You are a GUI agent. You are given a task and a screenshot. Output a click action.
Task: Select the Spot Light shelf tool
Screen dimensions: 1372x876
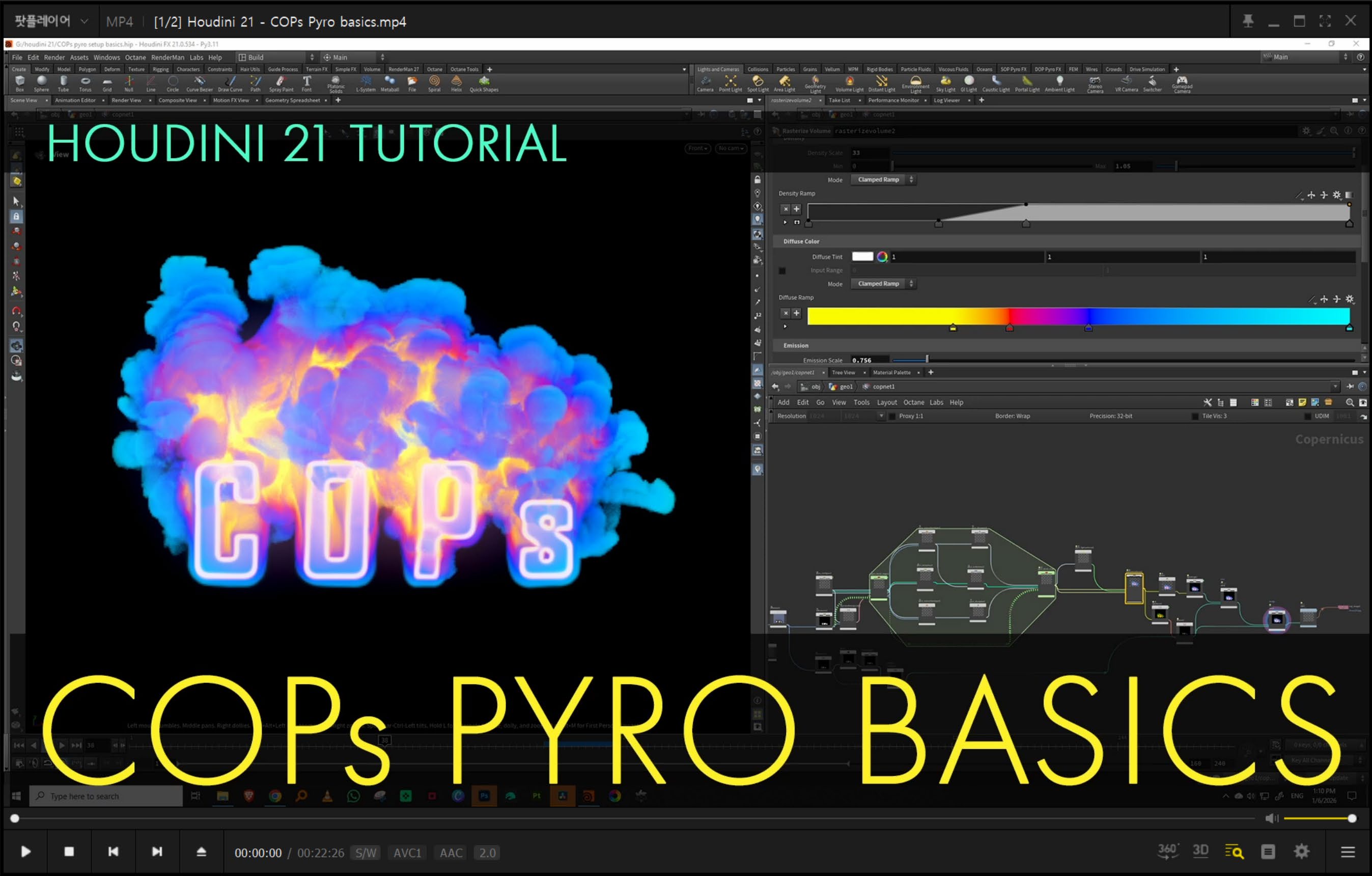(758, 84)
